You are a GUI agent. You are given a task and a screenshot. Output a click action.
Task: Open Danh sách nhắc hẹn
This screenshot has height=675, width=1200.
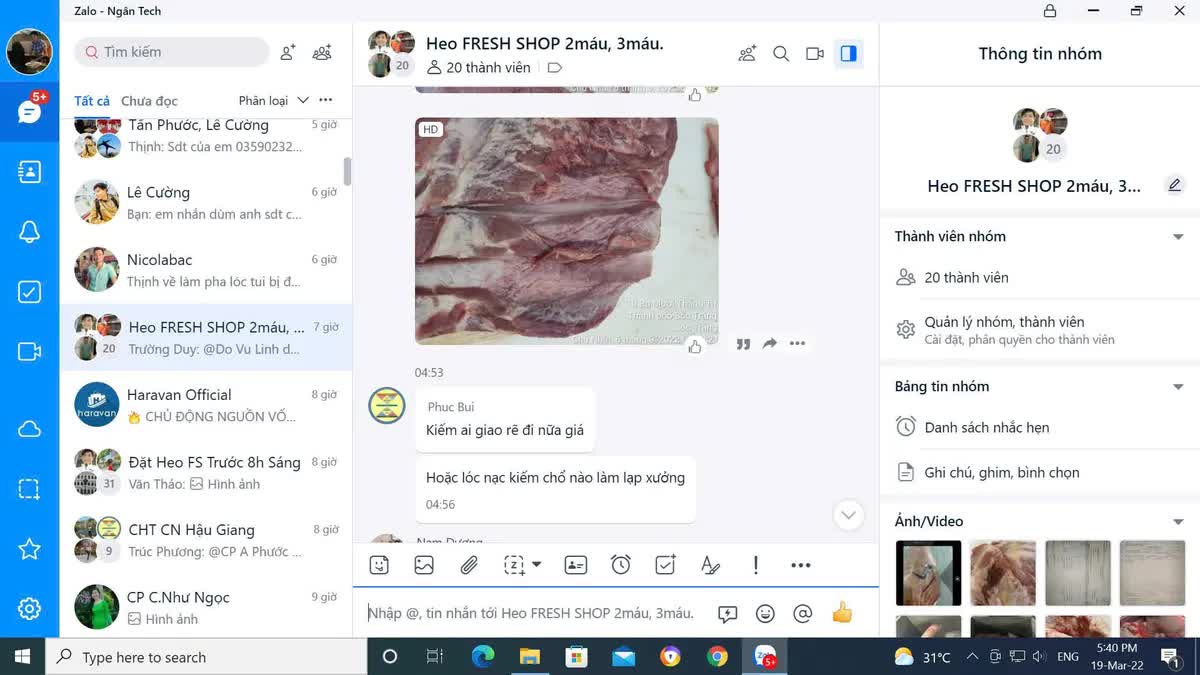coord(986,428)
